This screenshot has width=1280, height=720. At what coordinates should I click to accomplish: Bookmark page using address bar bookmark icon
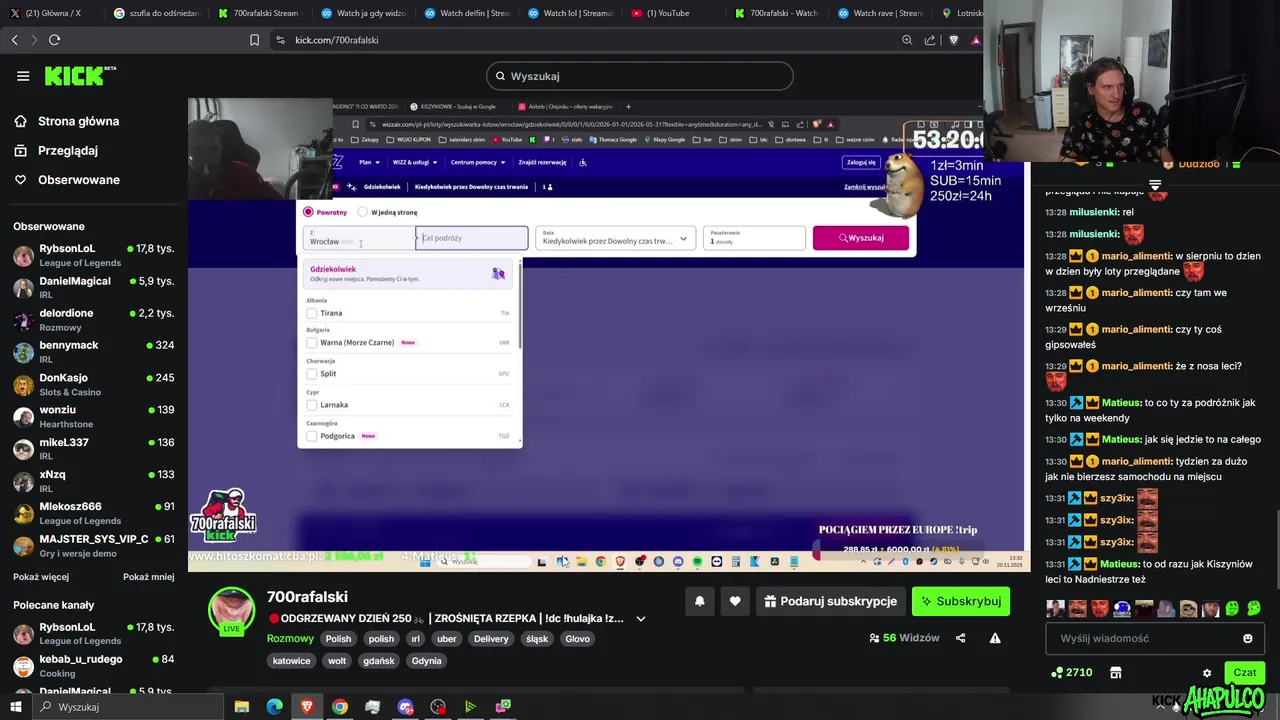point(254,40)
